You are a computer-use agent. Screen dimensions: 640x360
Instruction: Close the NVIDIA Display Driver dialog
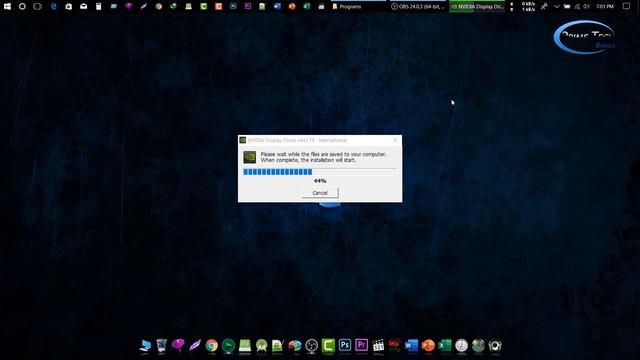pos(395,140)
